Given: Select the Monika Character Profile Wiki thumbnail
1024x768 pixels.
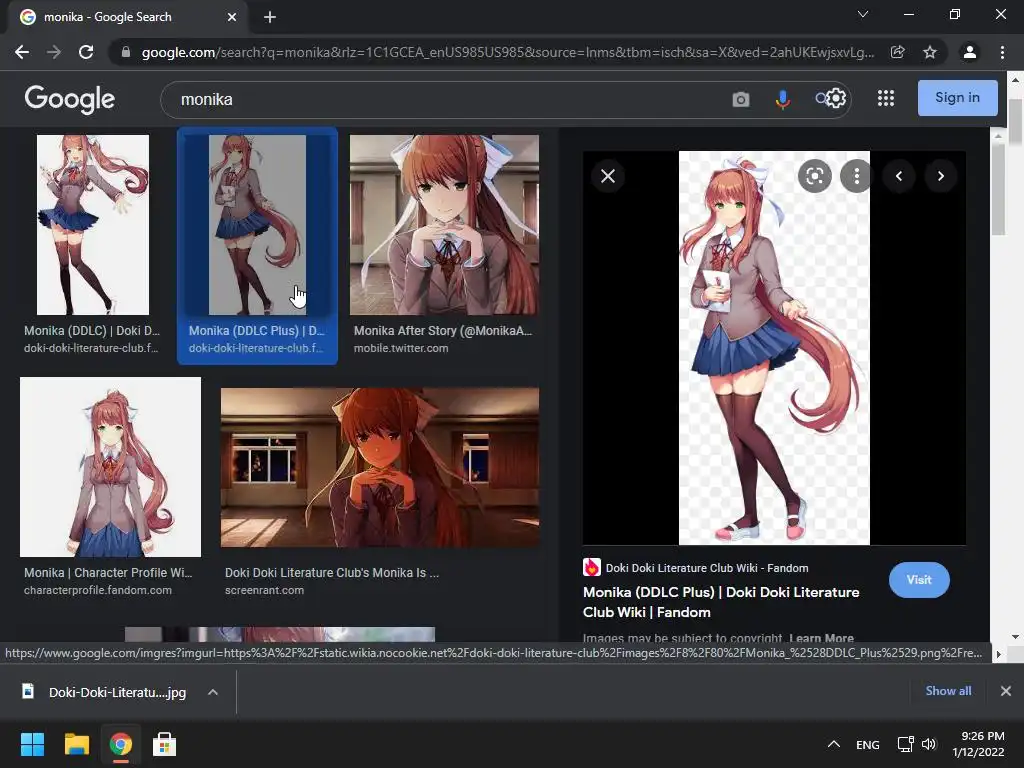Looking at the screenshot, I should (x=110, y=467).
